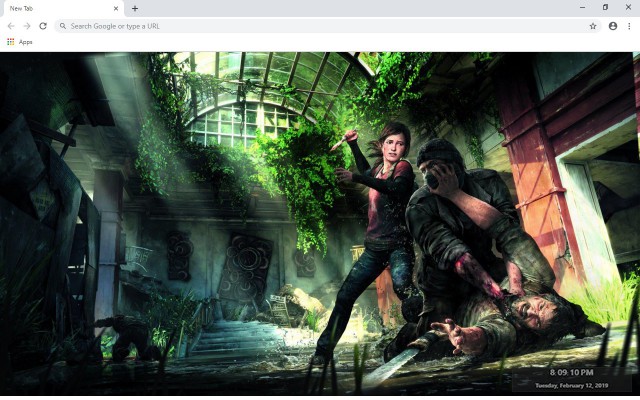
Task: Open the Chrome three-dot menu
Action: click(x=629, y=26)
